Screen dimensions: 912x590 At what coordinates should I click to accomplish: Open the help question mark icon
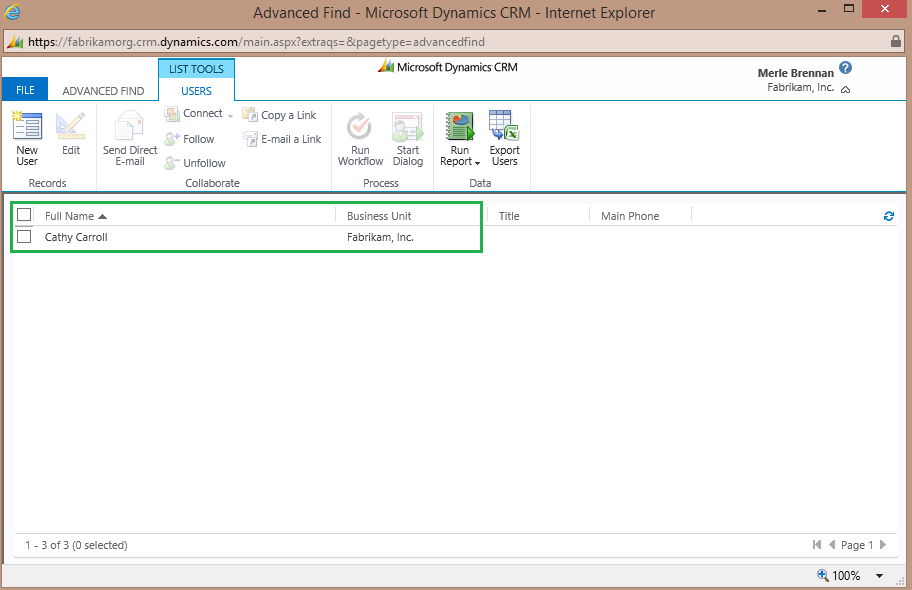pos(845,68)
